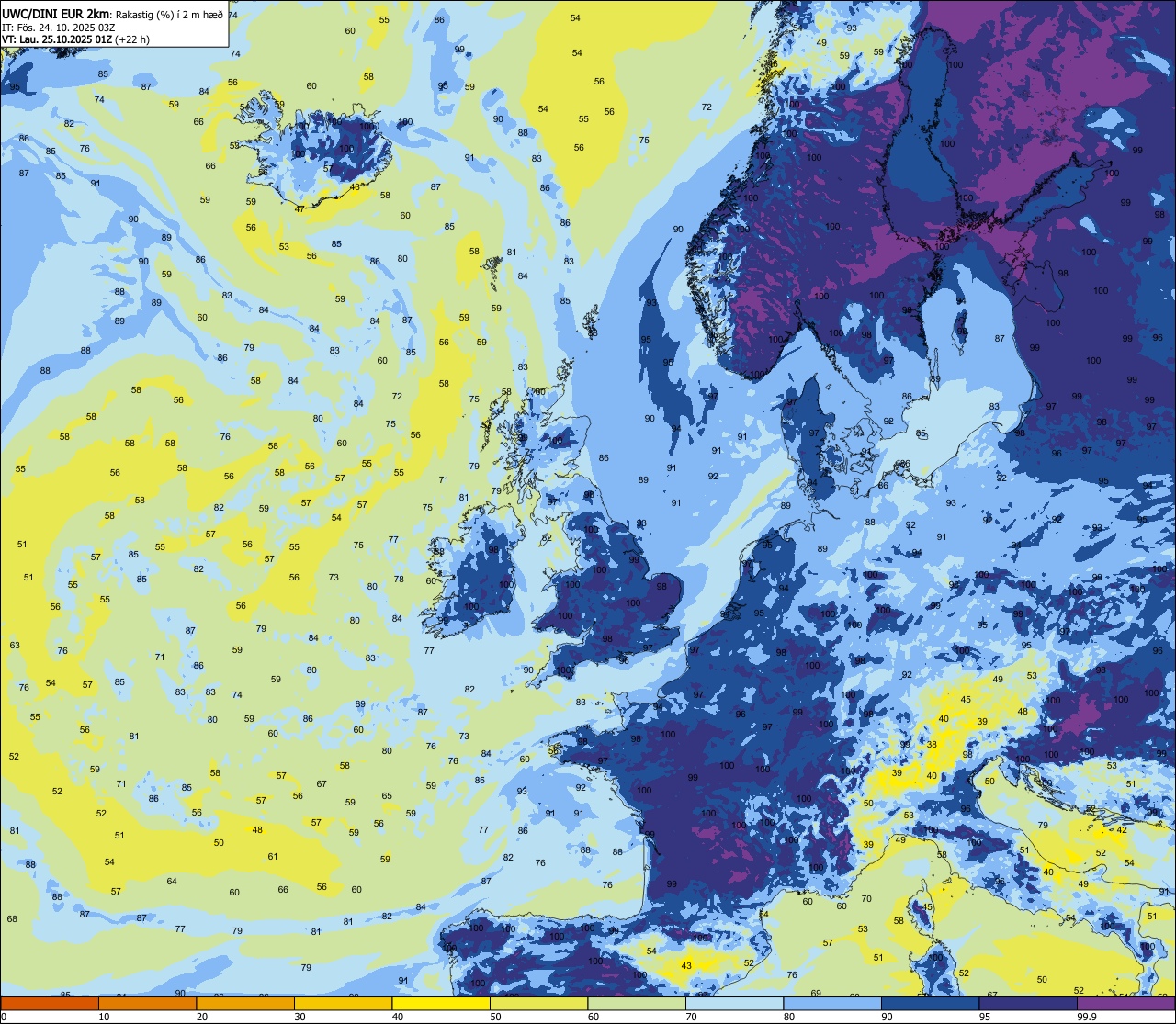Click the "42" humidity value on the map
The height and width of the screenshot is (1024, 1176).
click(x=1122, y=829)
